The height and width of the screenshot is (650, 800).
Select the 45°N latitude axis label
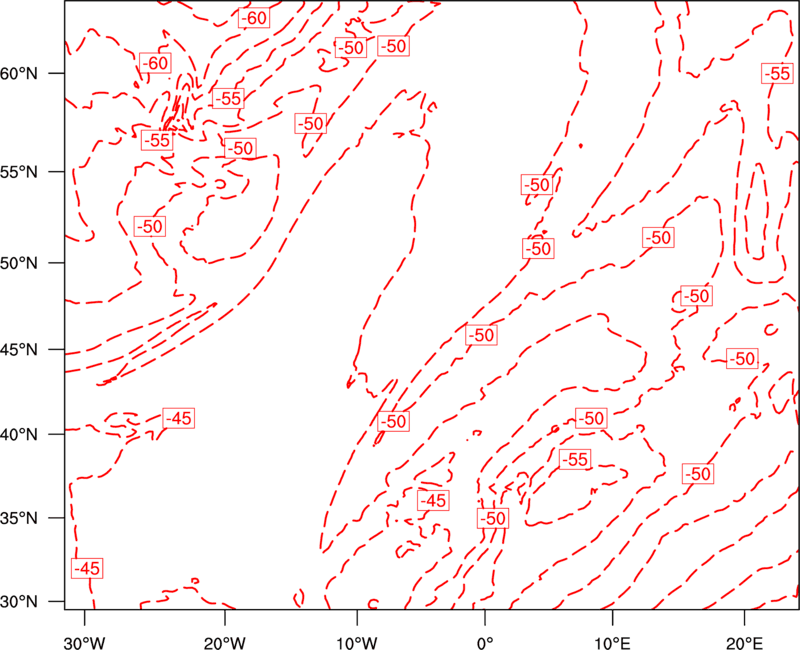coord(19,349)
